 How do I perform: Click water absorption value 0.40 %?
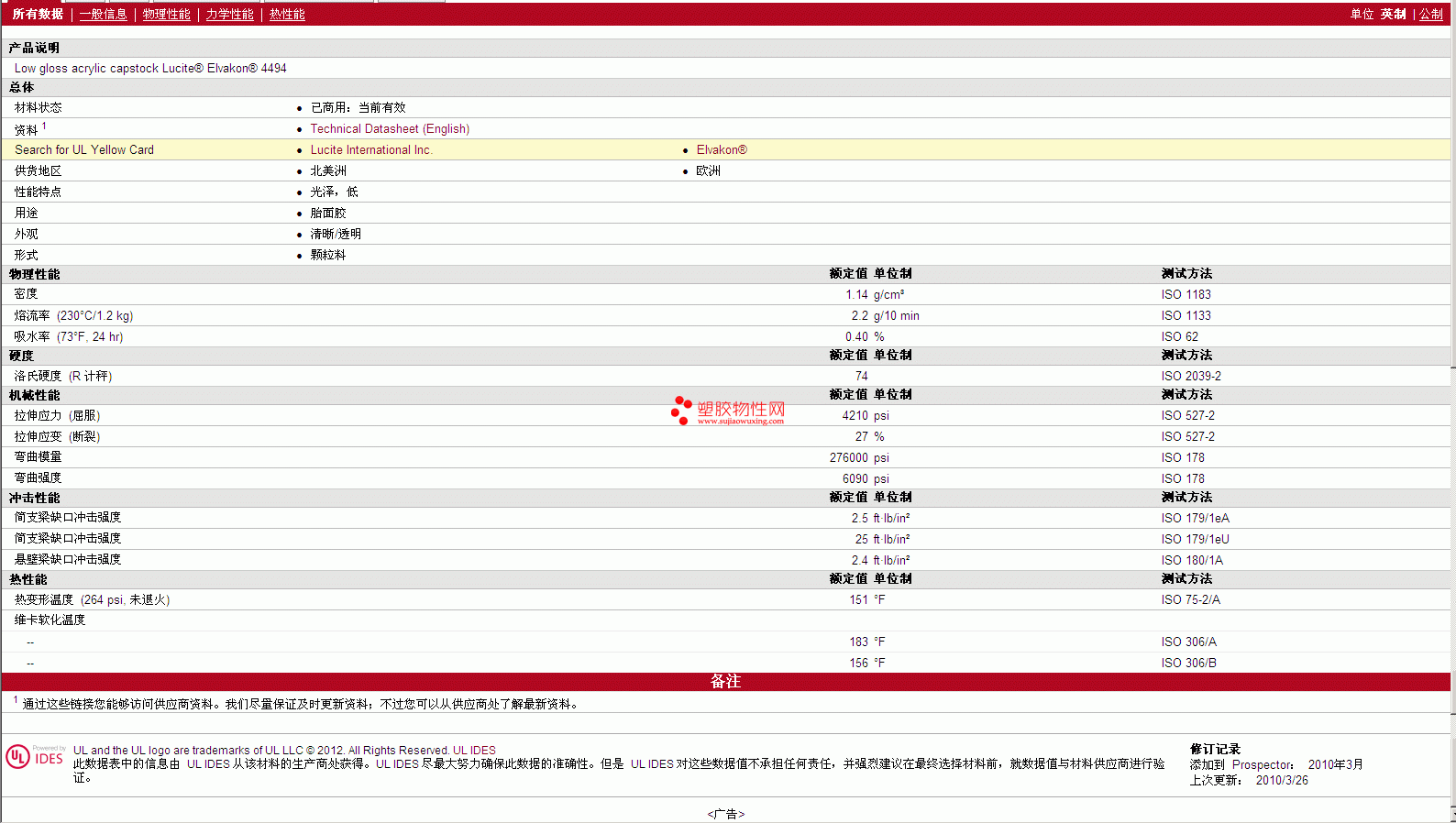pyautogui.click(x=865, y=337)
